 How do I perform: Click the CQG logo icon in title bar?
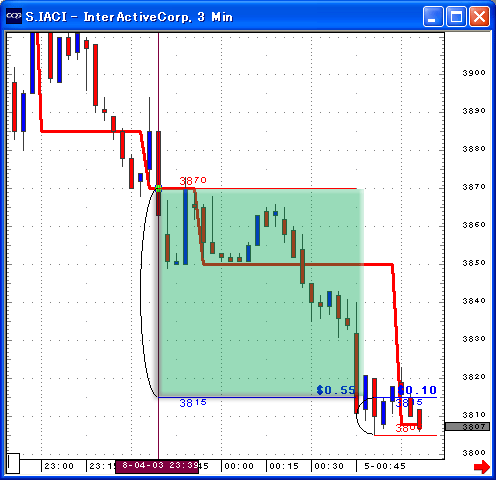click(x=14, y=16)
